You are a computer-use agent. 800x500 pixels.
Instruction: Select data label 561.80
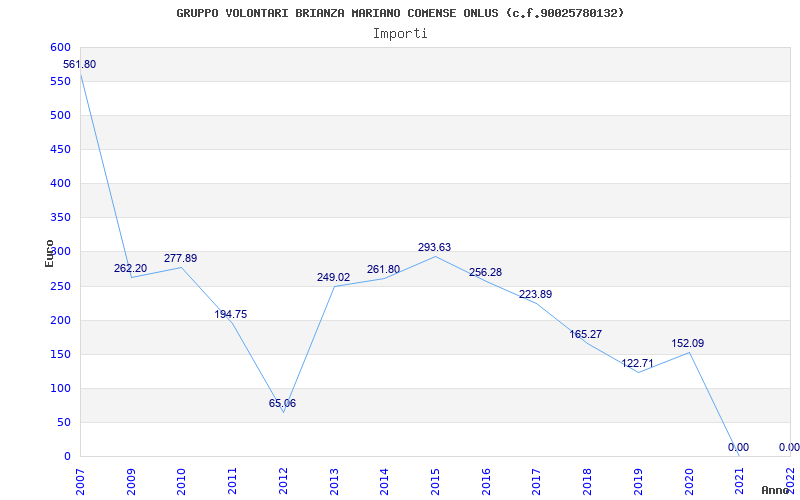[79, 65]
